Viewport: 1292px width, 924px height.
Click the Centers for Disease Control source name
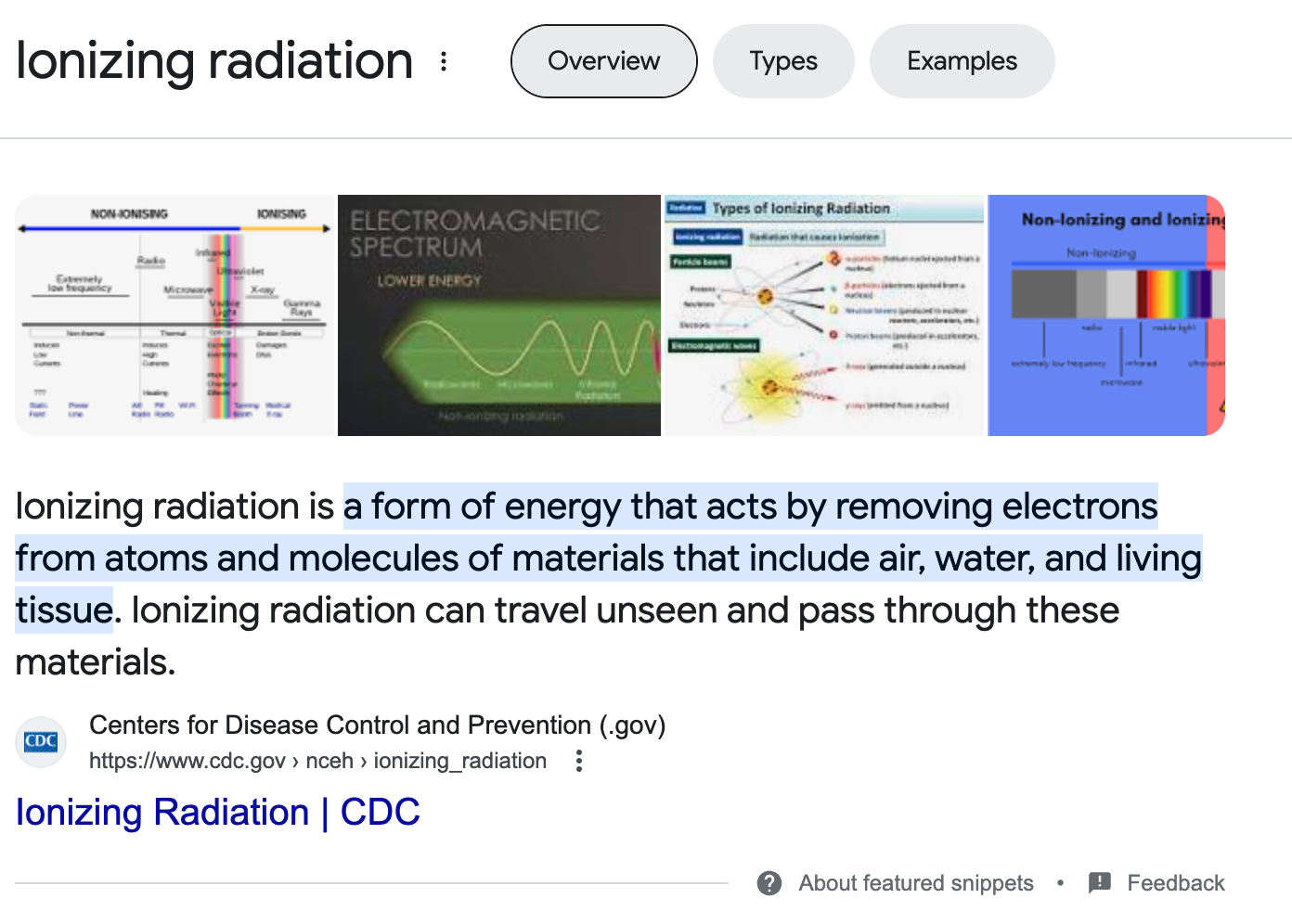[x=378, y=725]
